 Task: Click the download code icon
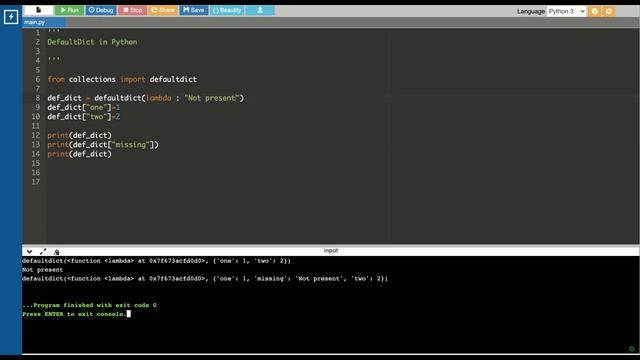260,10
